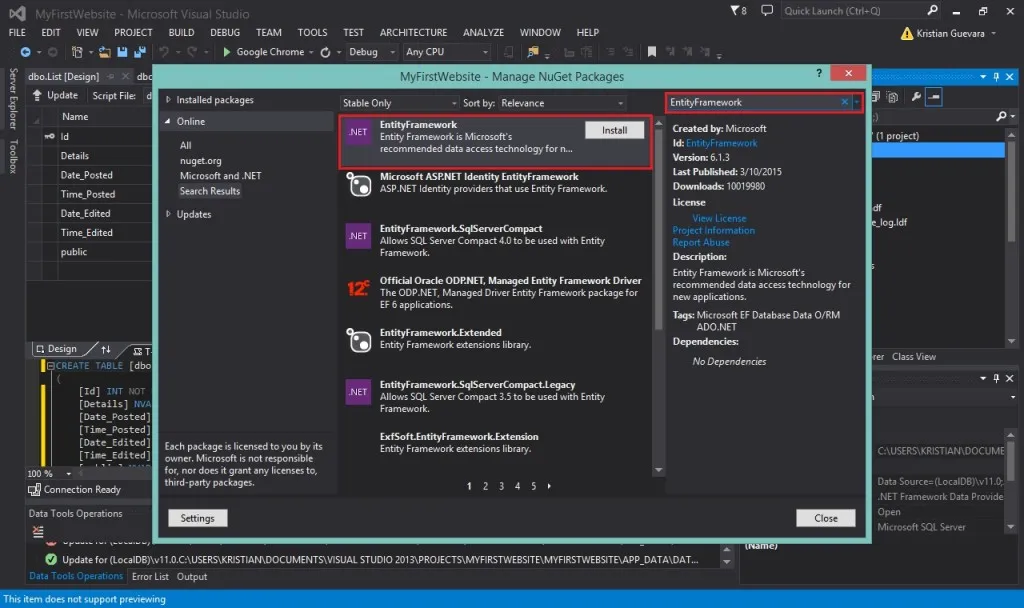Viewport: 1024px width, 608px height.
Task: Collapse the Online section
Action: [x=168, y=121]
